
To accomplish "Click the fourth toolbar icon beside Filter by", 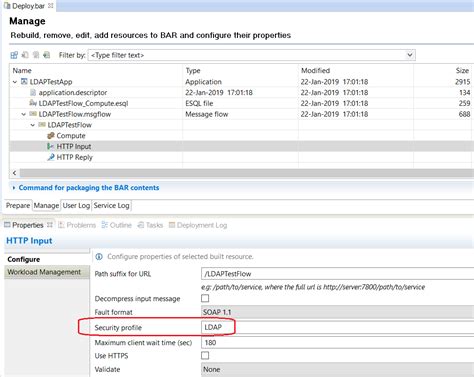I will pyautogui.click(x=47, y=55).
